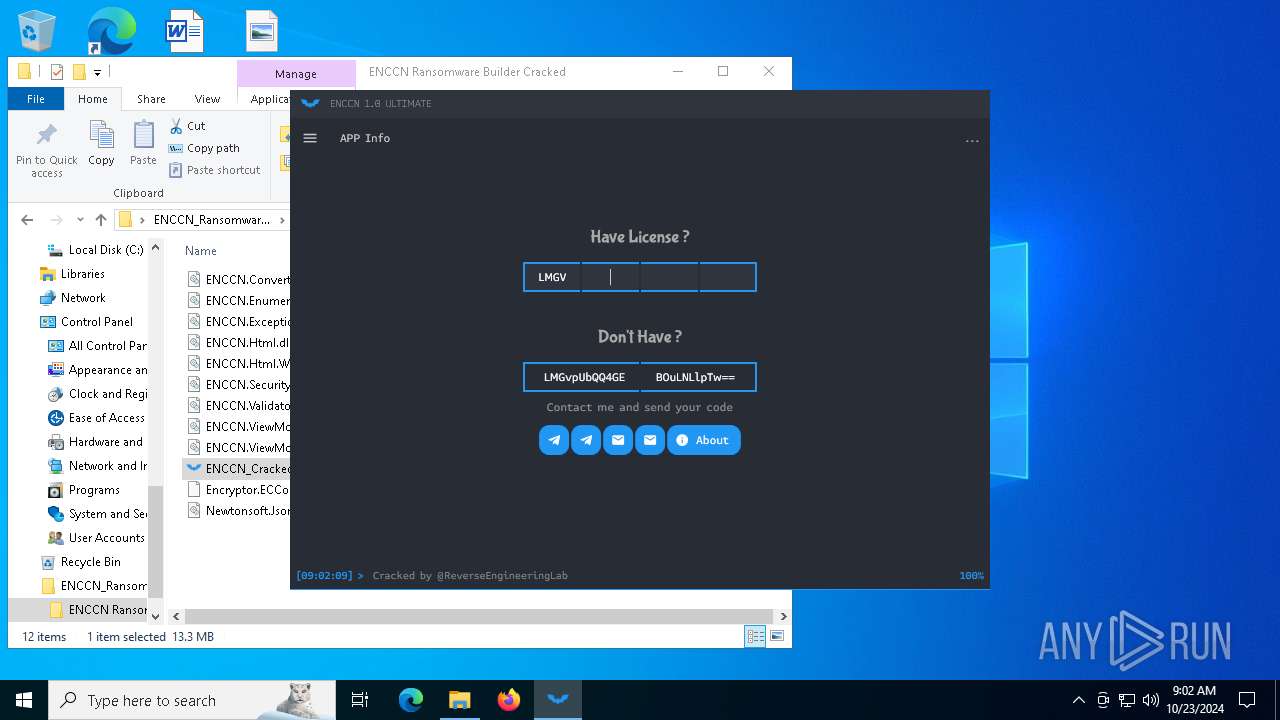Screen dimensions: 1280x720
Task: Select Ease of Access tree item
Action: (x=97, y=418)
